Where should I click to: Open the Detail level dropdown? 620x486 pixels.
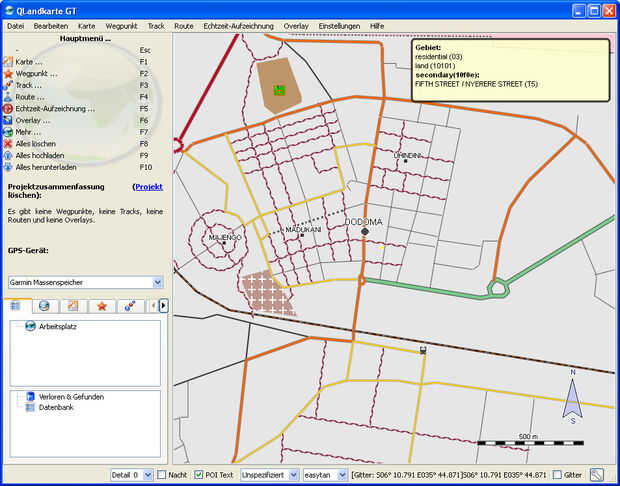coord(147,475)
